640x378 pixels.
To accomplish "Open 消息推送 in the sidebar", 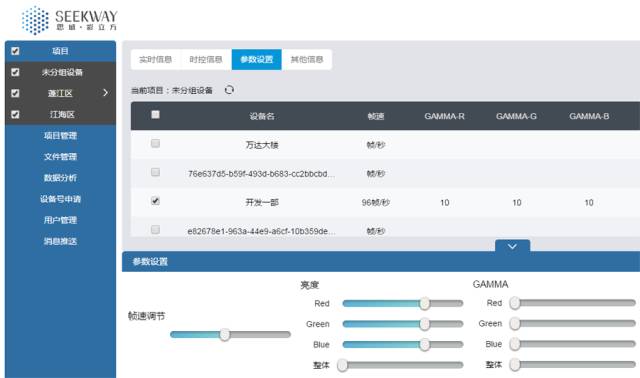I will (60, 241).
